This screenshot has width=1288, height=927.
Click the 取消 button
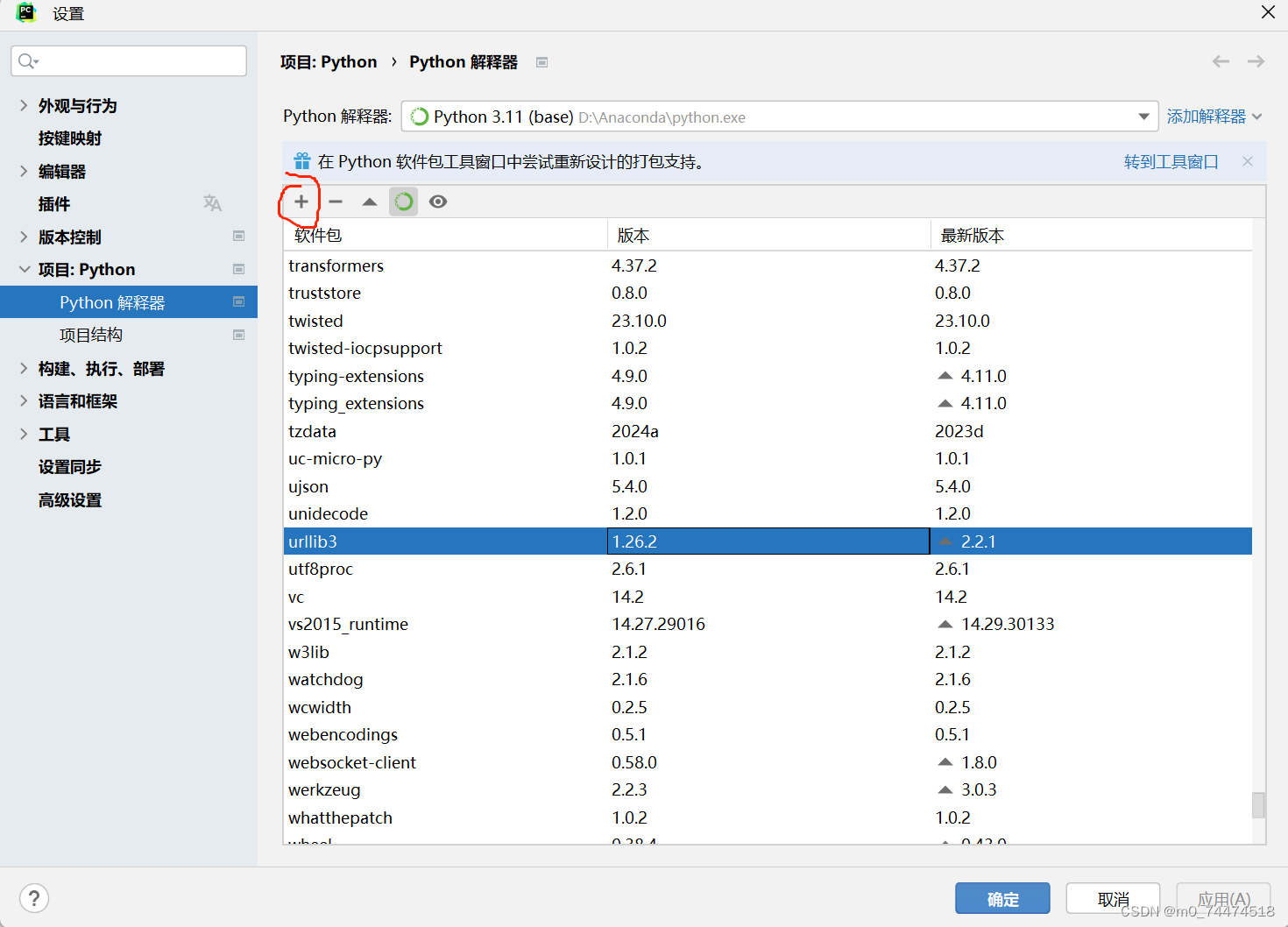pos(1113,899)
